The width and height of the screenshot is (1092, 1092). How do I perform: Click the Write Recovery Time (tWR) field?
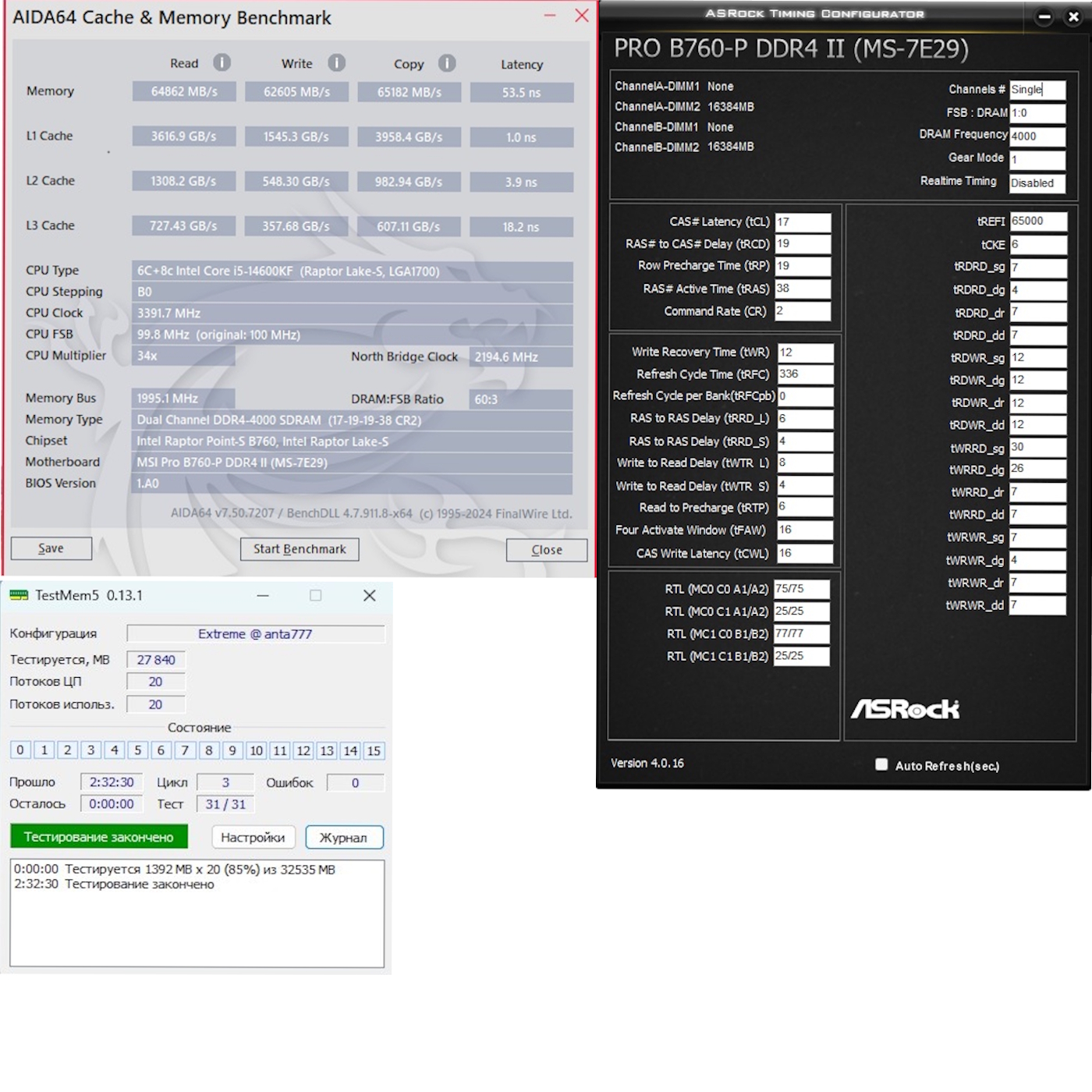(x=806, y=353)
